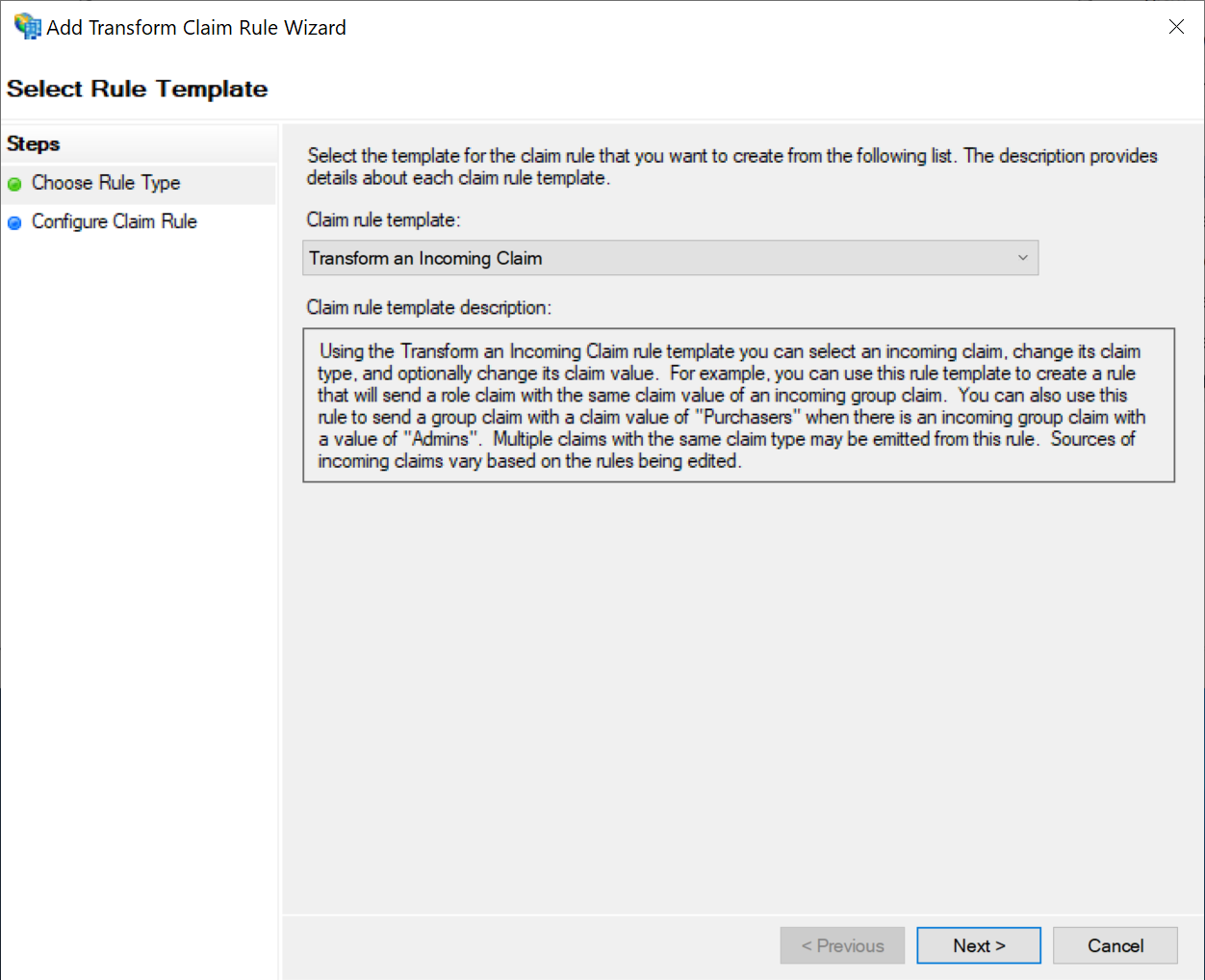Screen dimensions: 1205x980
Task: Click the green bullet beside Choose Rule Type
Action: [14, 184]
